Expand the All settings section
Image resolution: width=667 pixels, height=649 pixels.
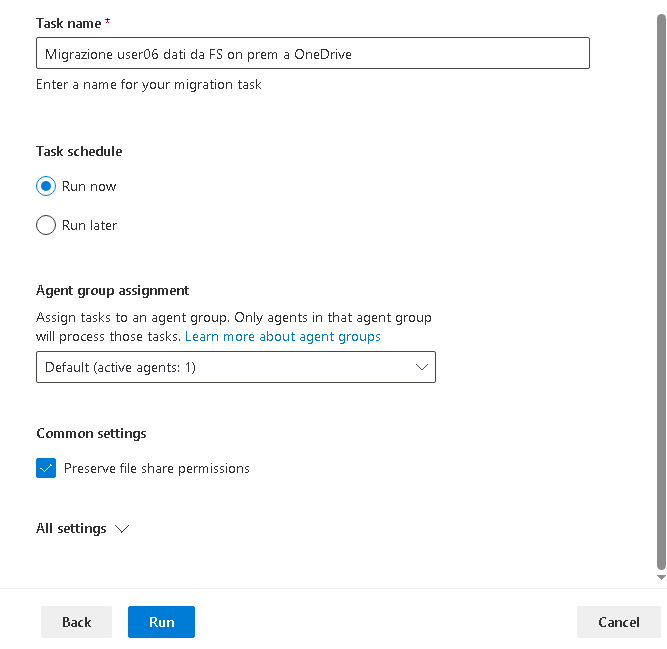83,529
